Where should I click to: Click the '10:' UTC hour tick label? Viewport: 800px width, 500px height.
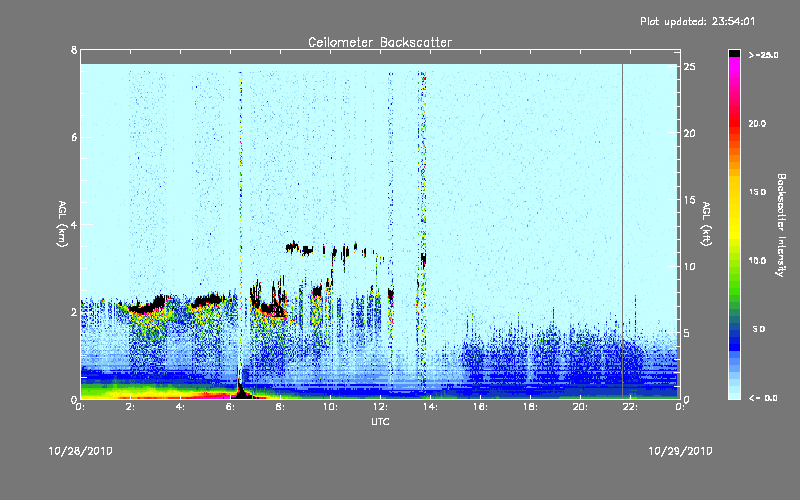click(x=330, y=407)
